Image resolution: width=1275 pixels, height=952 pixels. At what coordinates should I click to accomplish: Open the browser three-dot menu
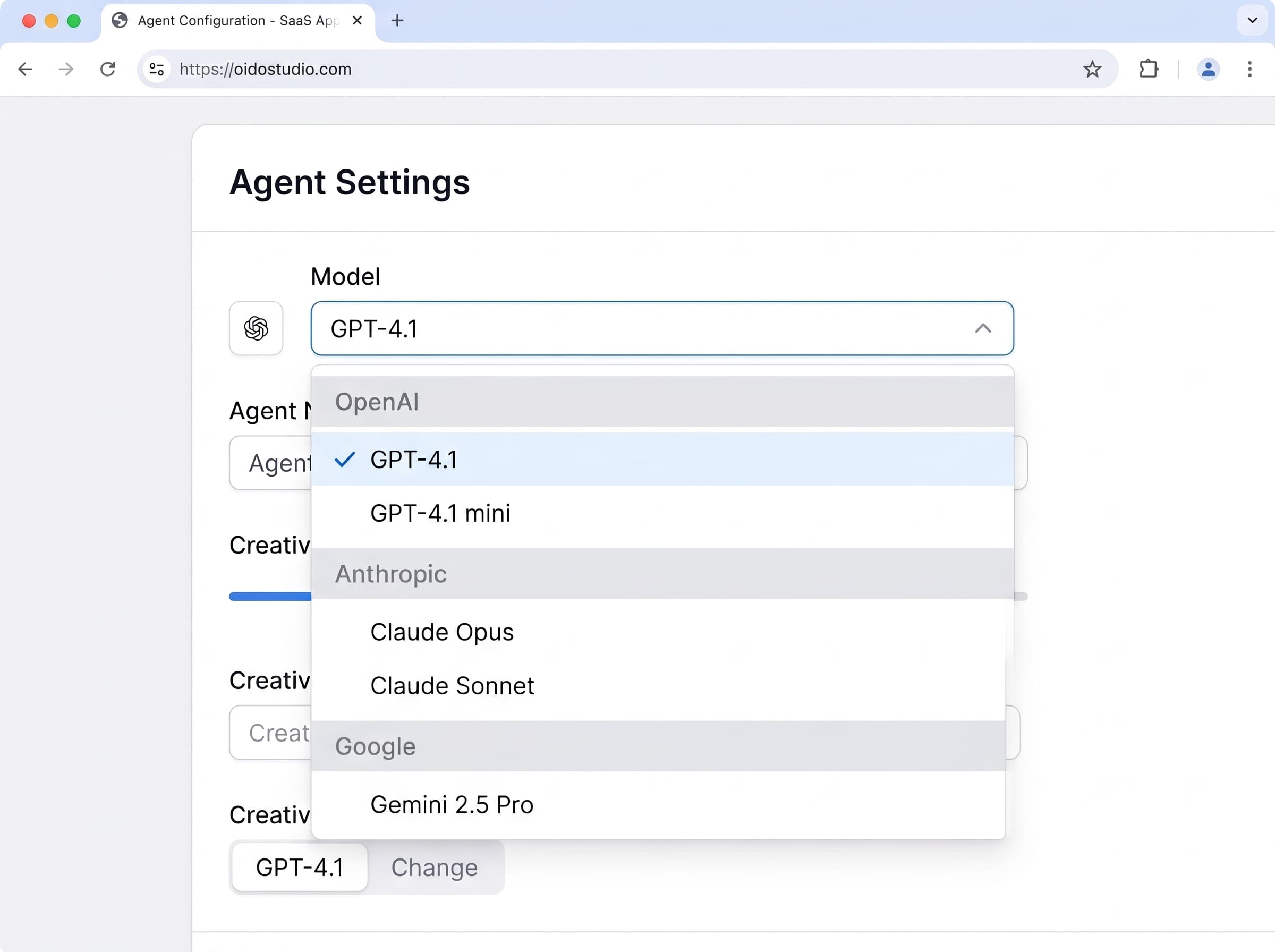pyautogui.click(x=1249, y=69)
